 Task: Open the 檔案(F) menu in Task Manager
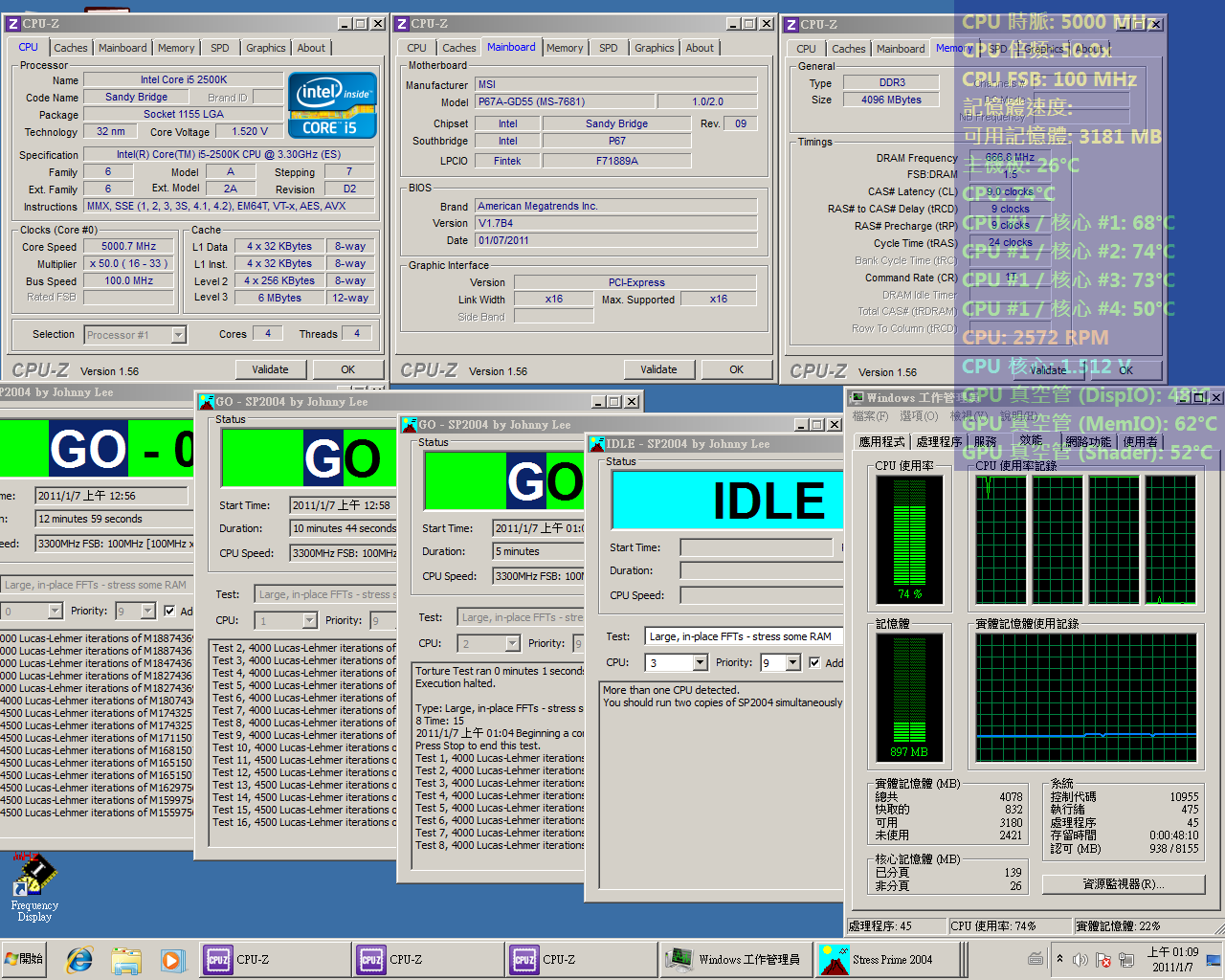(x=870, y=416)
